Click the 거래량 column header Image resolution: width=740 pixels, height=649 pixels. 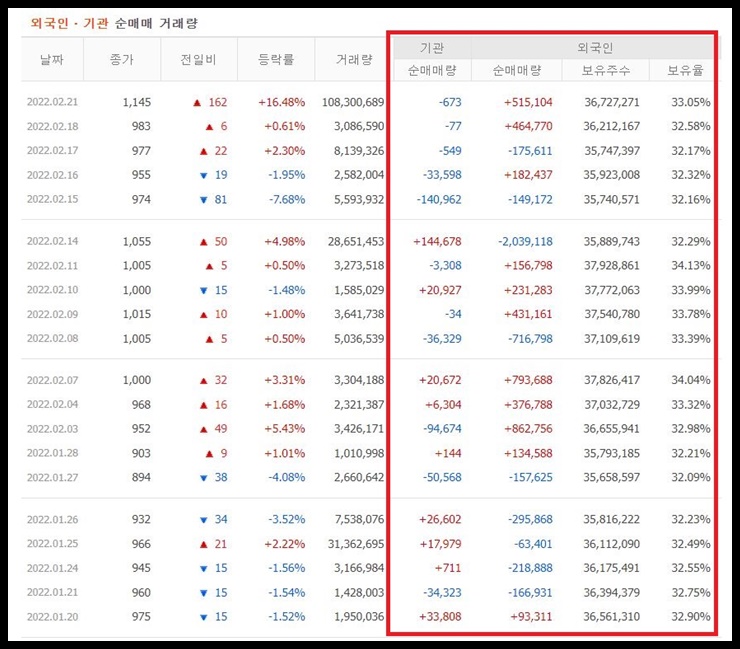pyautogui.click(x=354, y=59)
